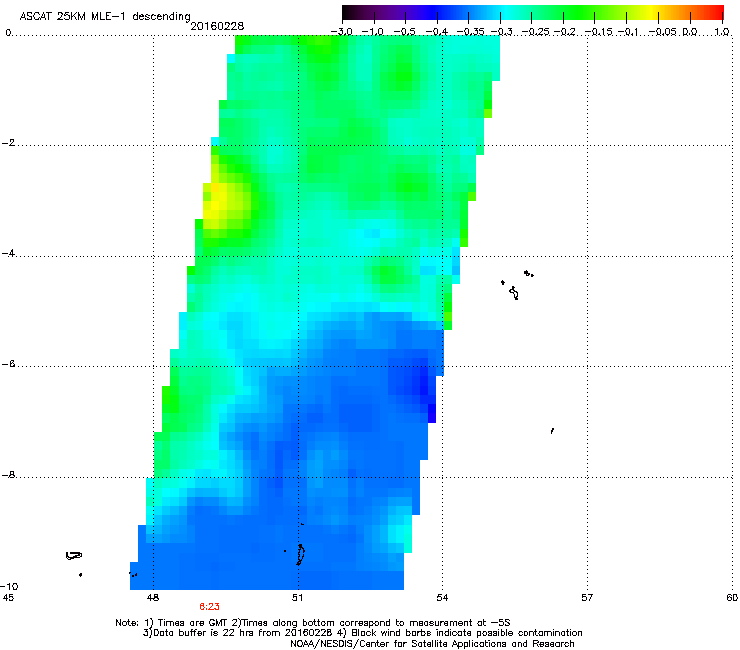Click the "-0.05" color bar label

pyautogui.click(x=663, y=32)
